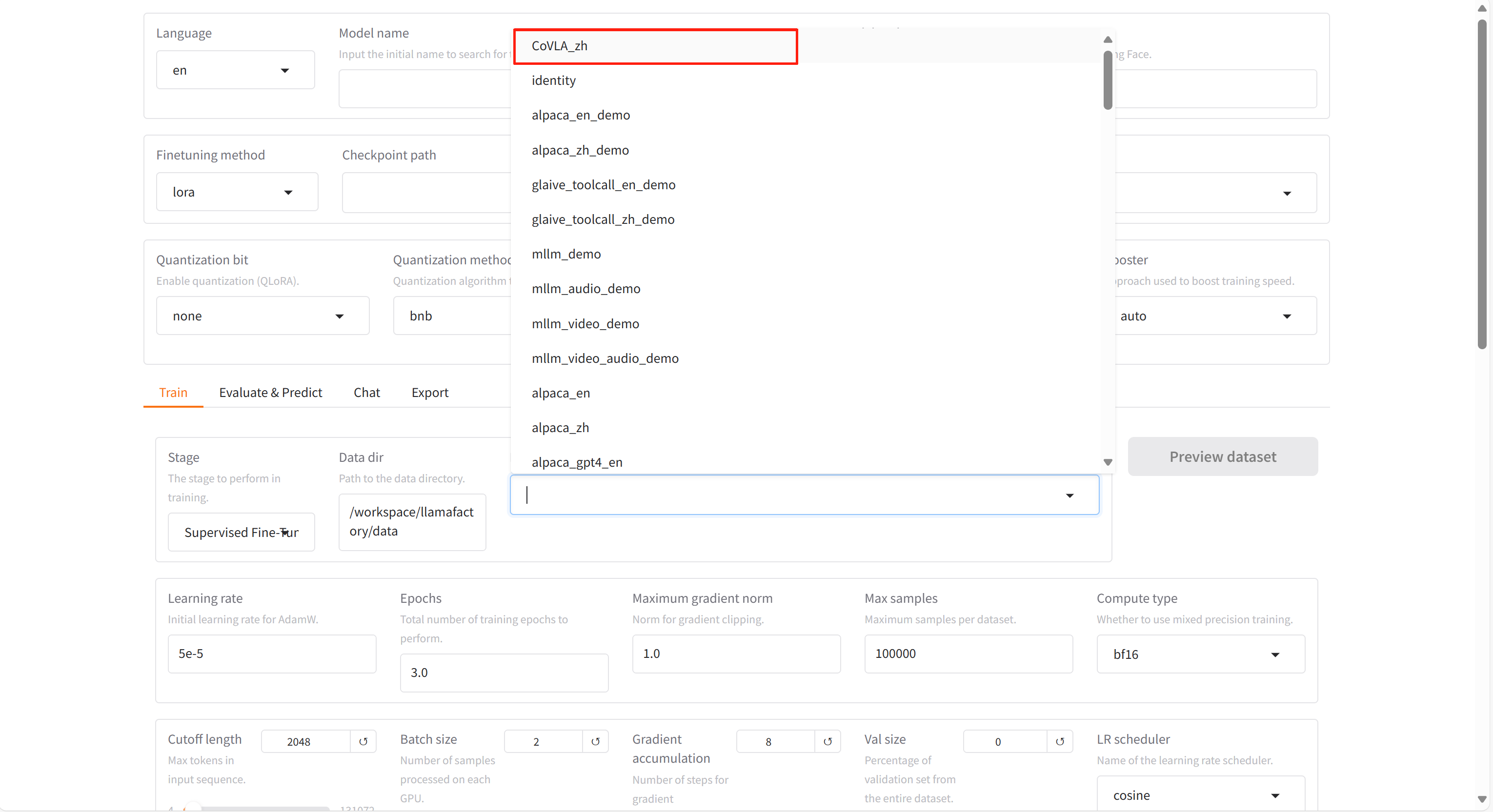Open the Export tab
The image size is (1493, 812).
click(x=429, y=393)
